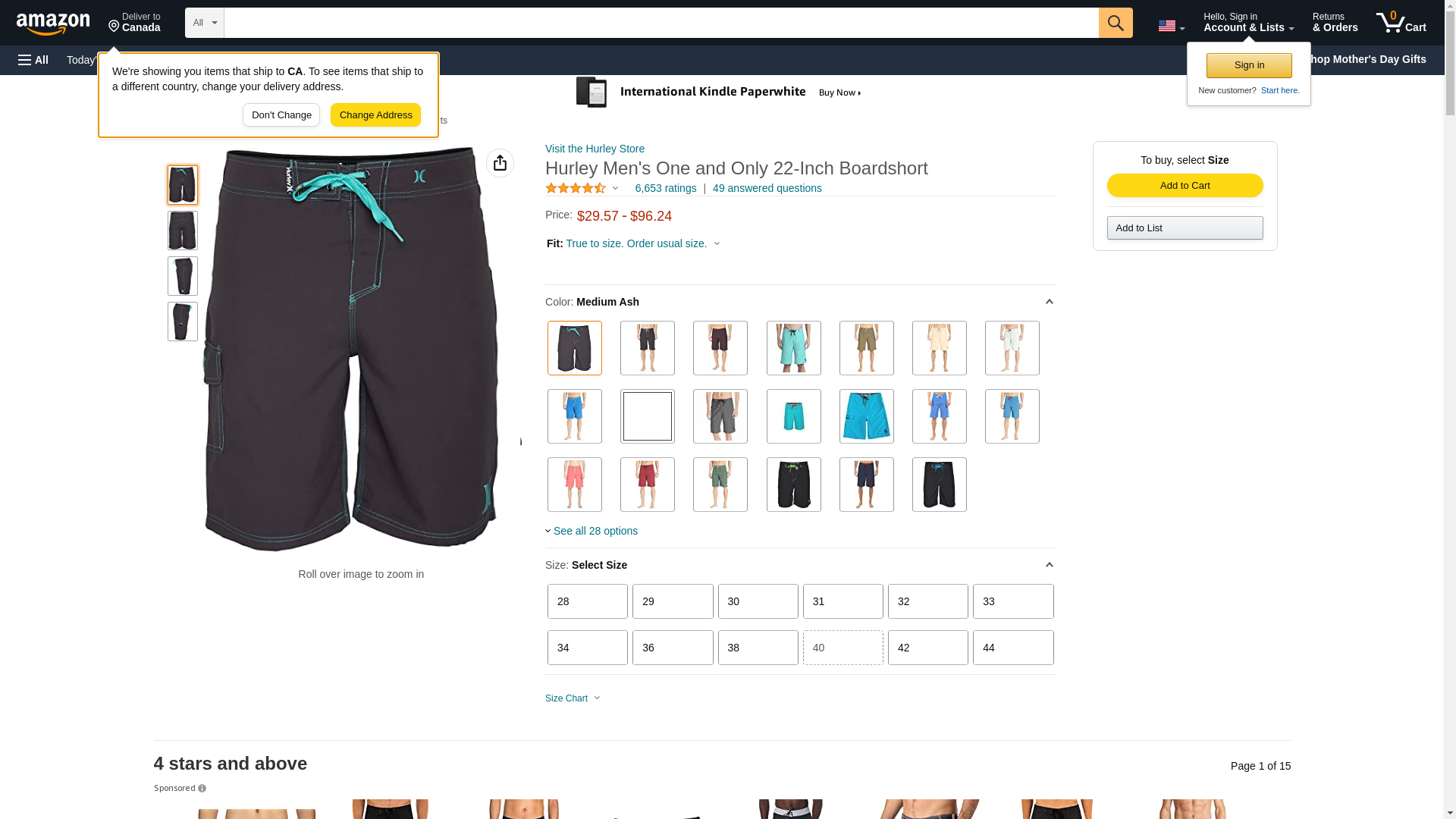Click the US flag language selector
This screenshot has height=819, width=1456.
[x=1172, y=26]
